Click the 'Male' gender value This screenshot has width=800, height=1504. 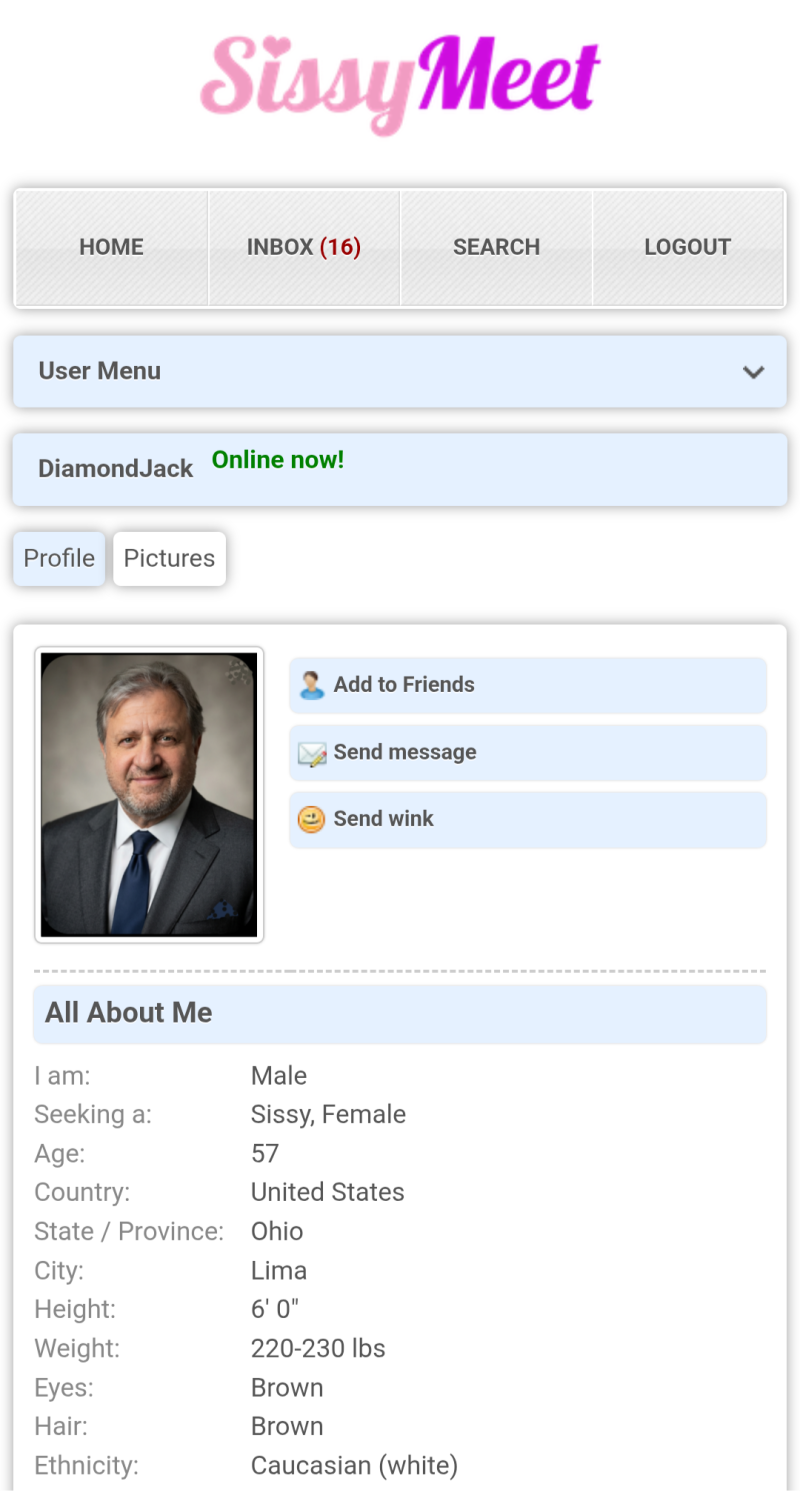(279, 1076)
